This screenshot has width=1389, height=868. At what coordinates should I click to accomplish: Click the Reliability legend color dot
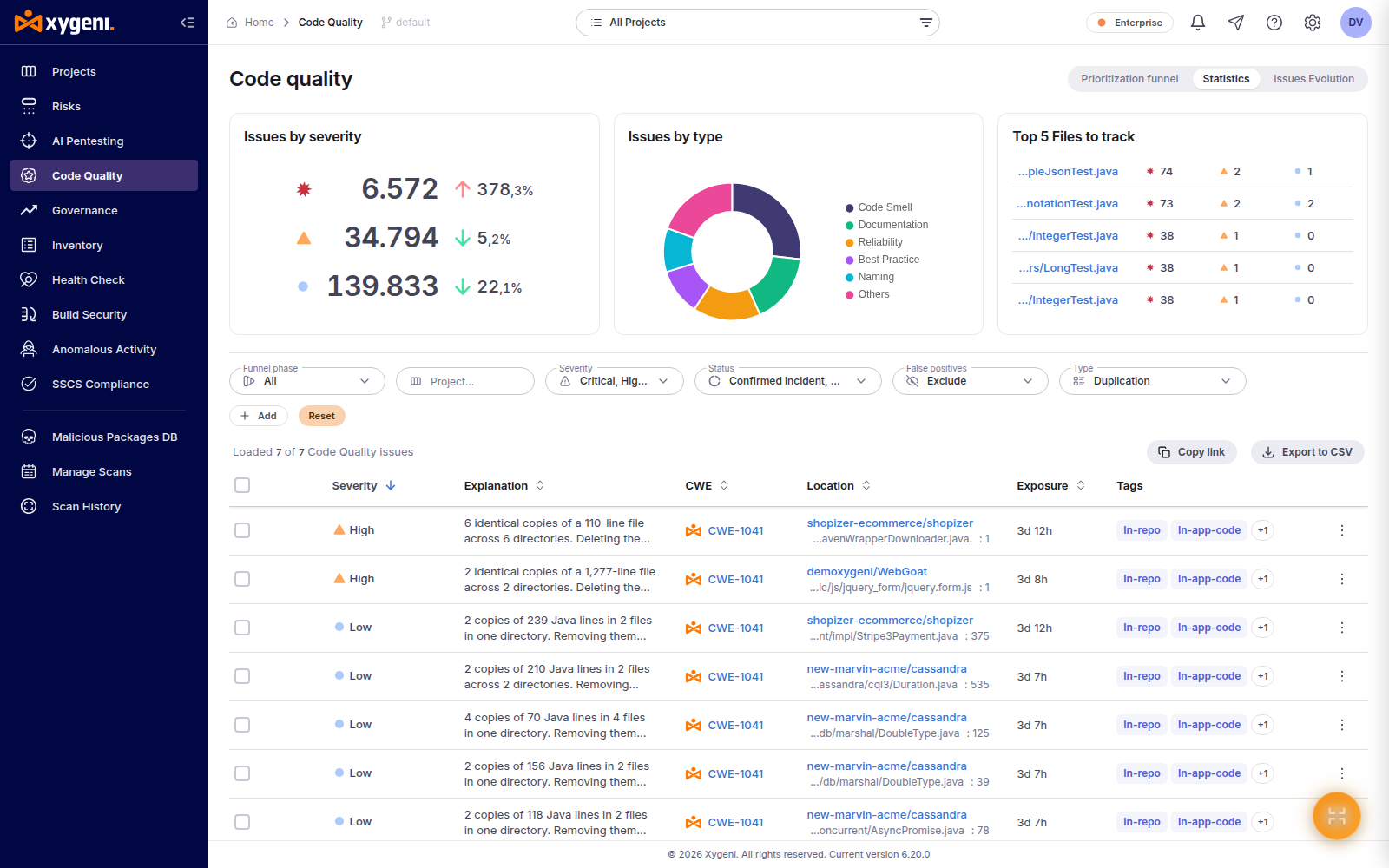[x=850, y=242]
